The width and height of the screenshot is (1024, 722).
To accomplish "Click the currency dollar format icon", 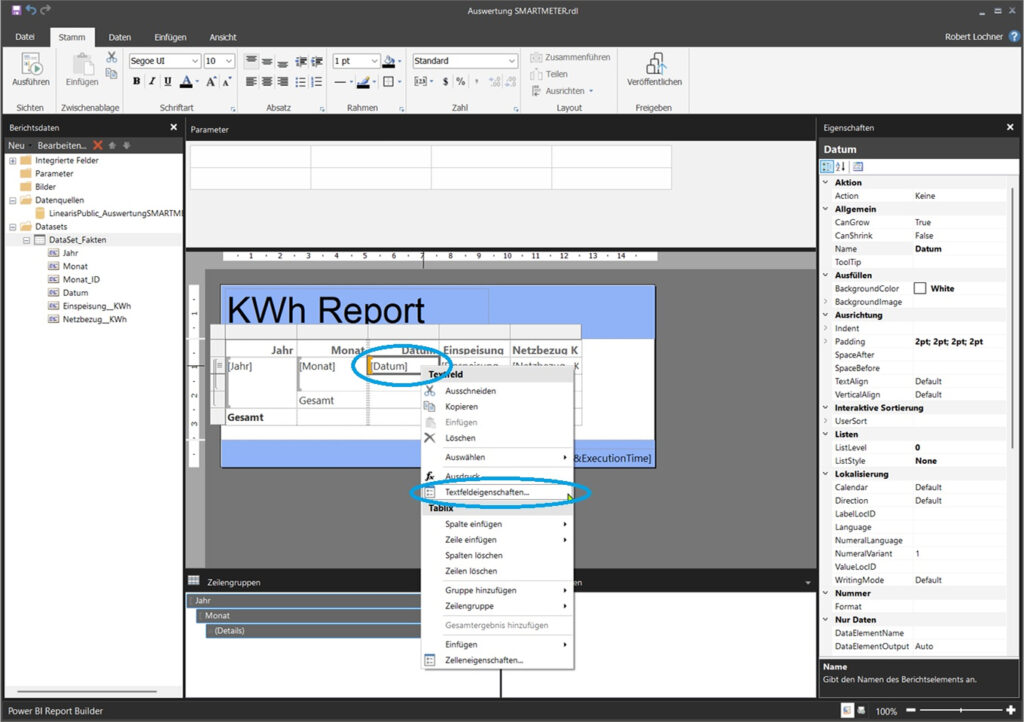I will 444,82.
